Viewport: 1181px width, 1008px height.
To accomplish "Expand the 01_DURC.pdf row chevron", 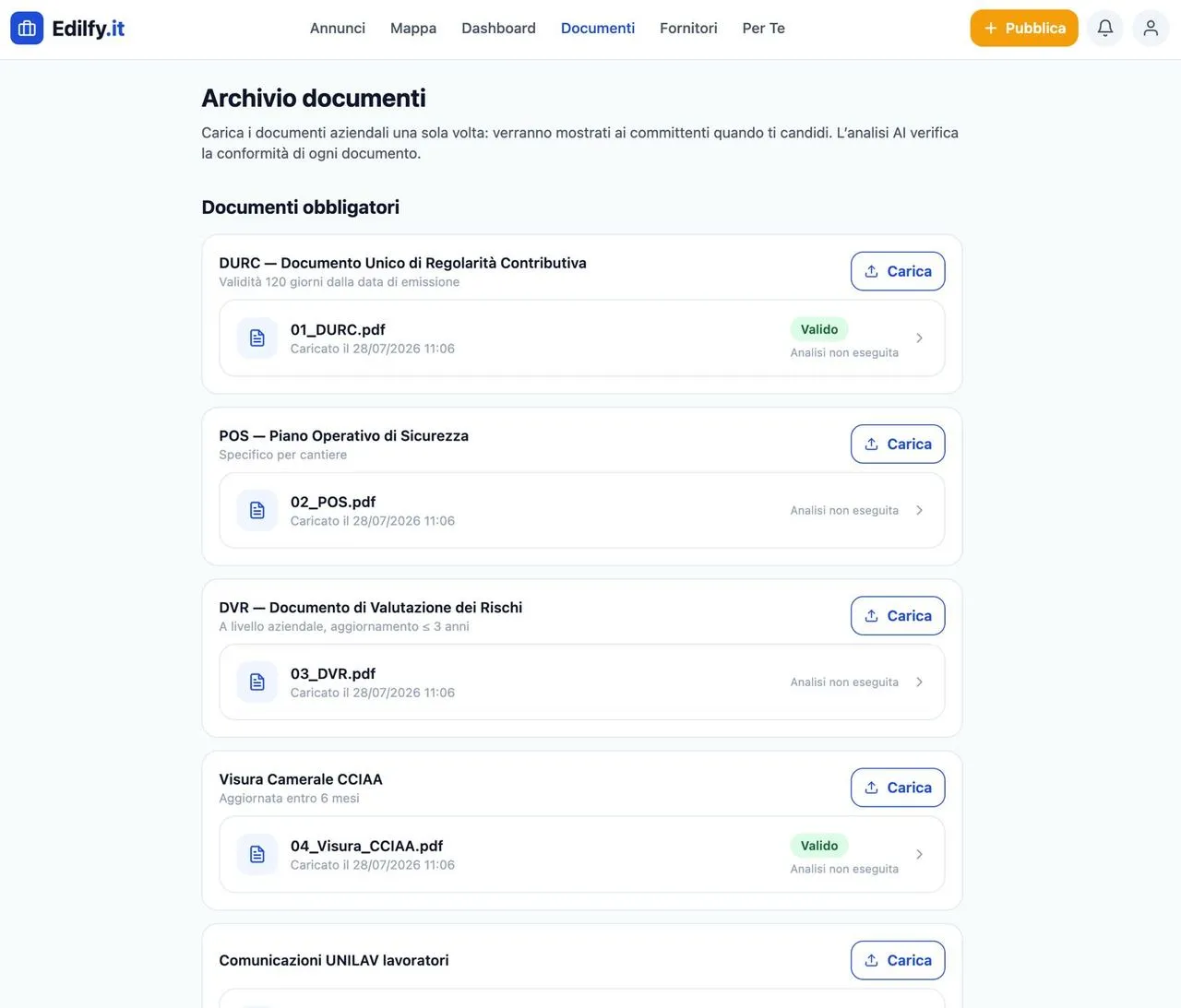I will click(x=919, y=338).
